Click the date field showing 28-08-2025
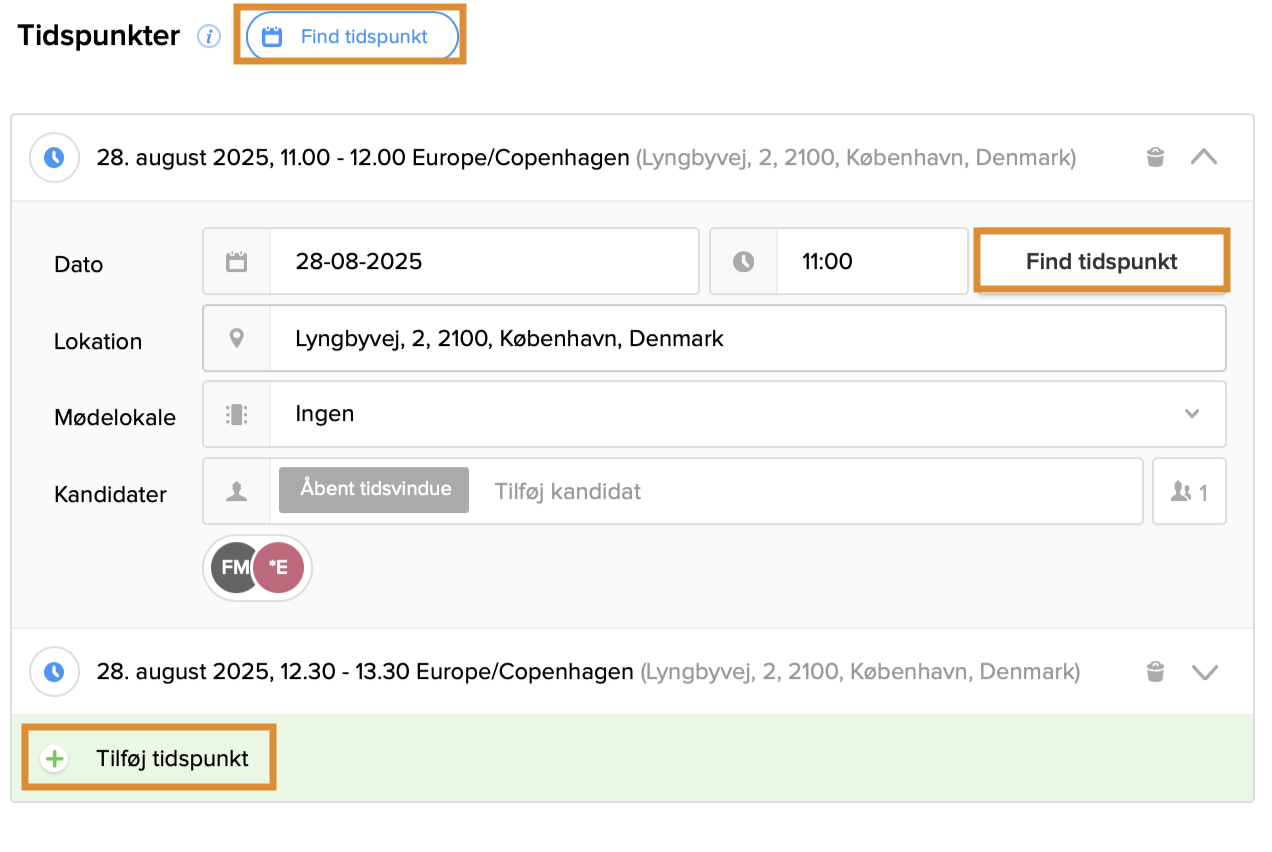The width and height of the screenshot is (1272, 852). point(483,262)
